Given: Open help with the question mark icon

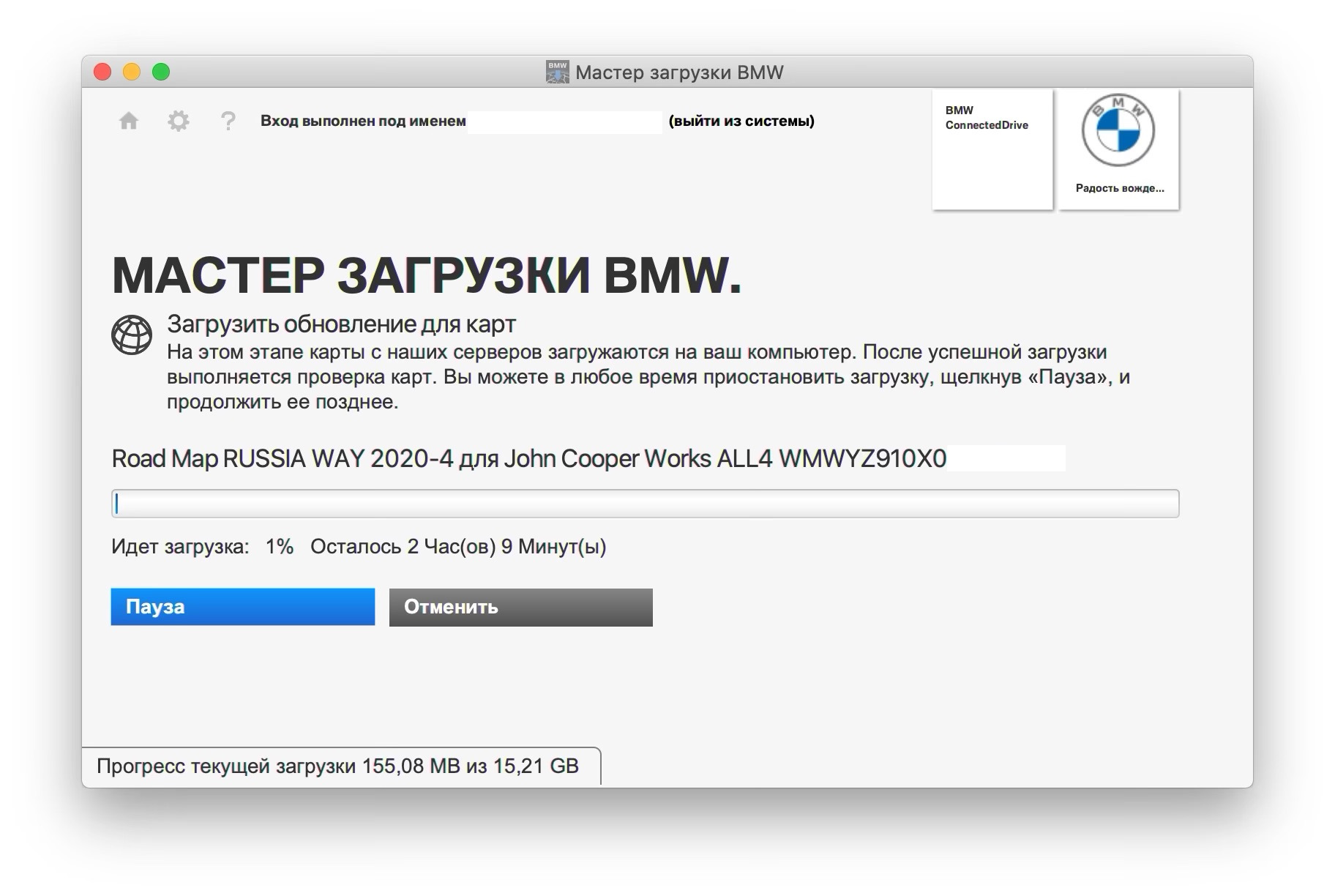Looking at the screenshot, I should pos(228,121).
